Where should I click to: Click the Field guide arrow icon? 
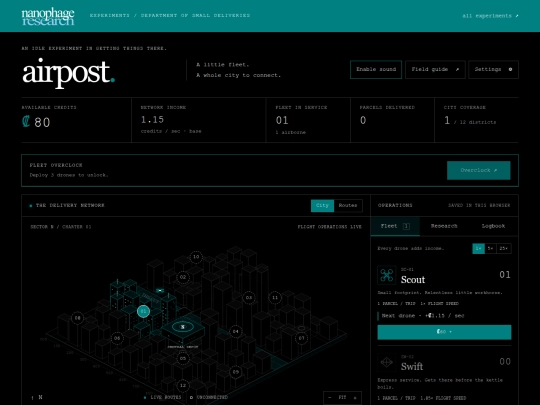(457, 69)
